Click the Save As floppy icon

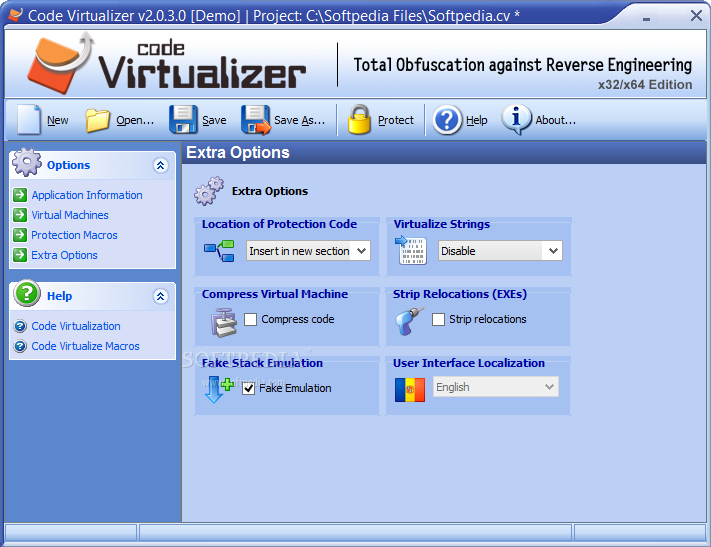(256, 120)
